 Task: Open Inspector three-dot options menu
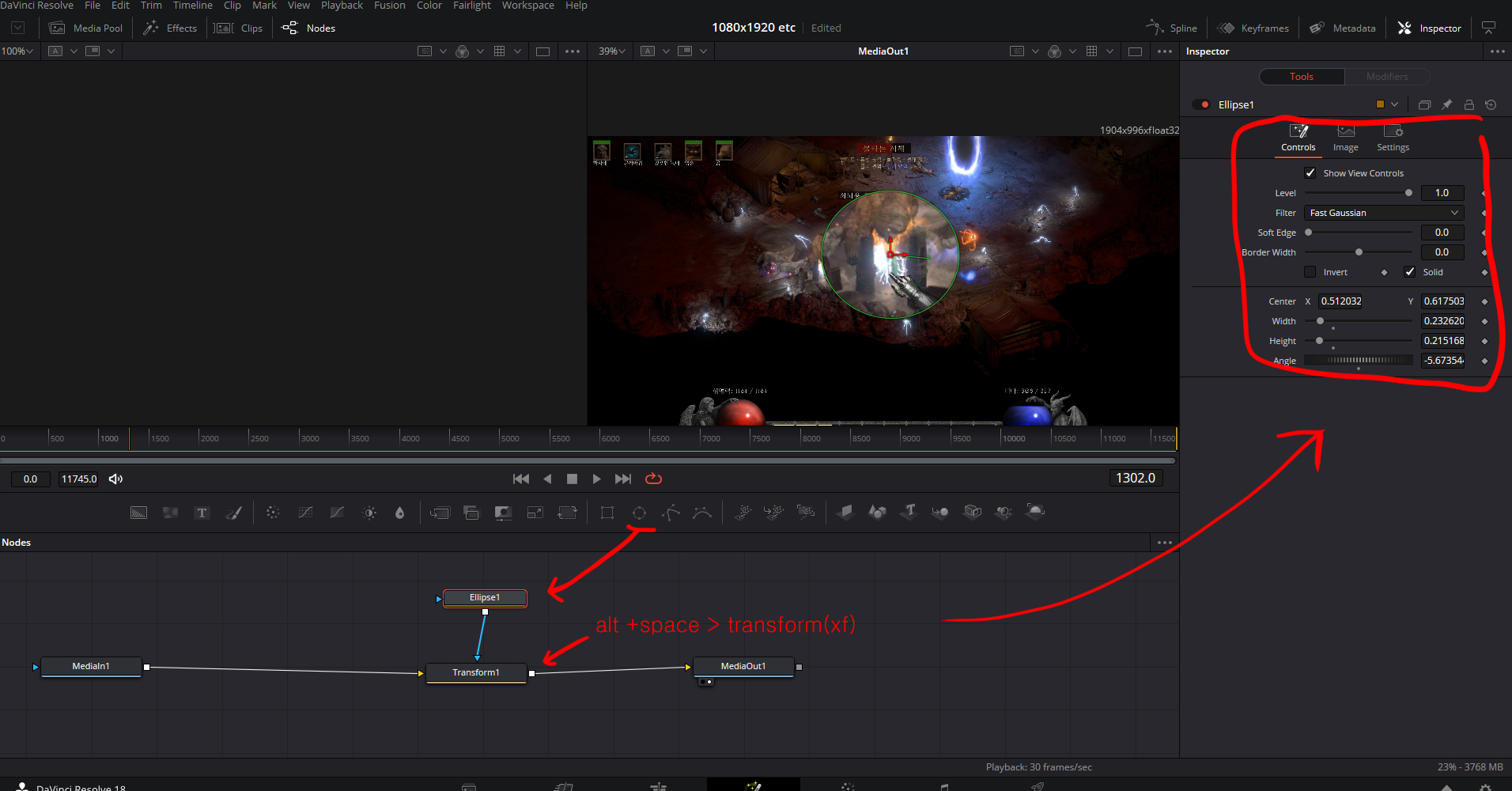(1498, 51)
